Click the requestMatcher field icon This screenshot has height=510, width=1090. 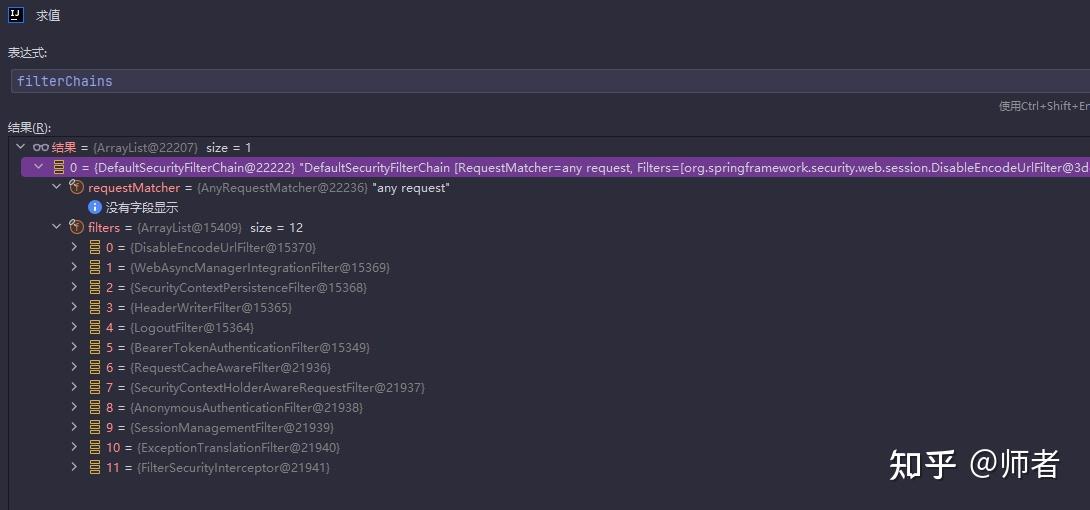77,187
